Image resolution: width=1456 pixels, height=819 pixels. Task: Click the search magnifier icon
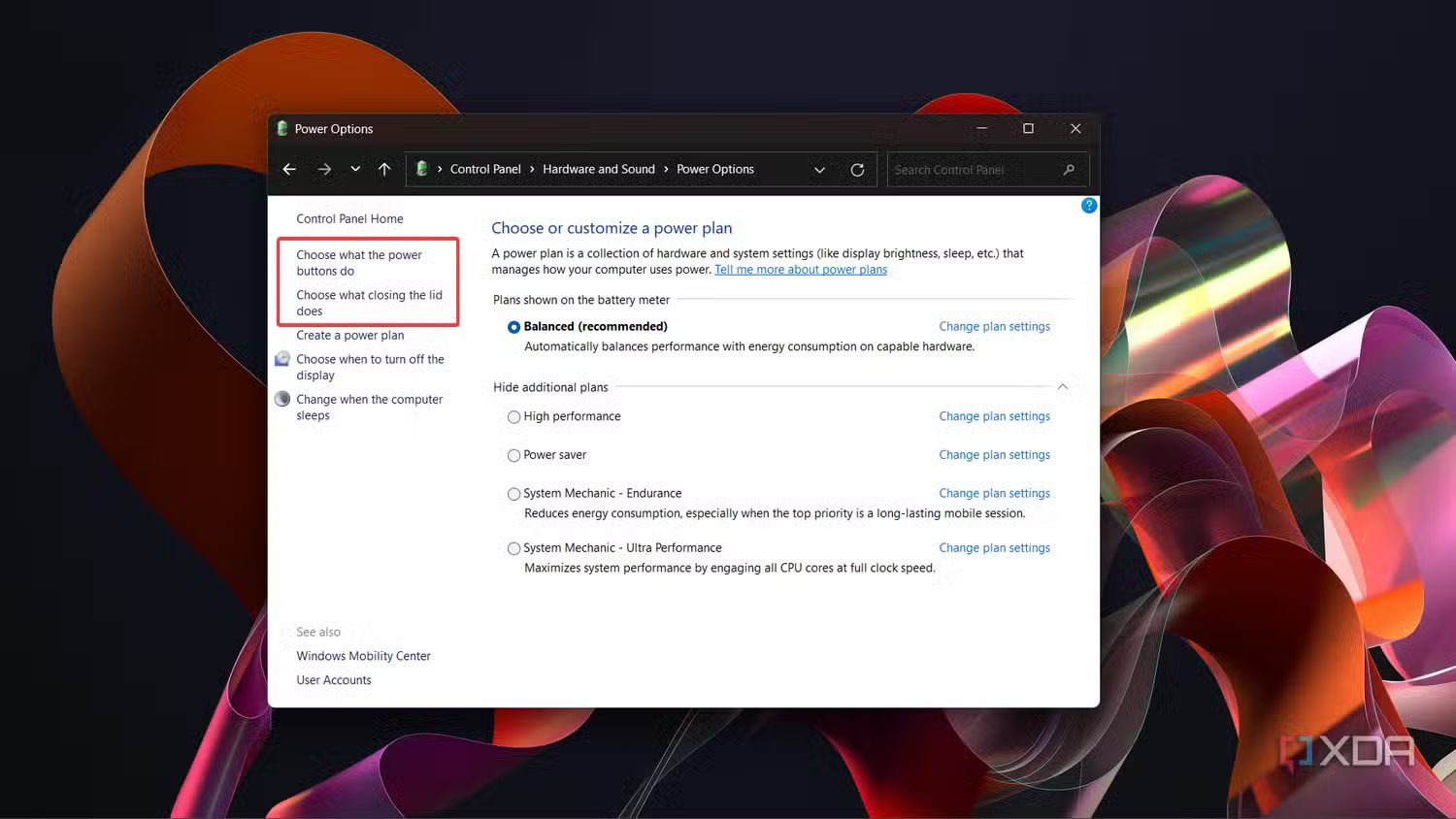(x=1068, y=169)
